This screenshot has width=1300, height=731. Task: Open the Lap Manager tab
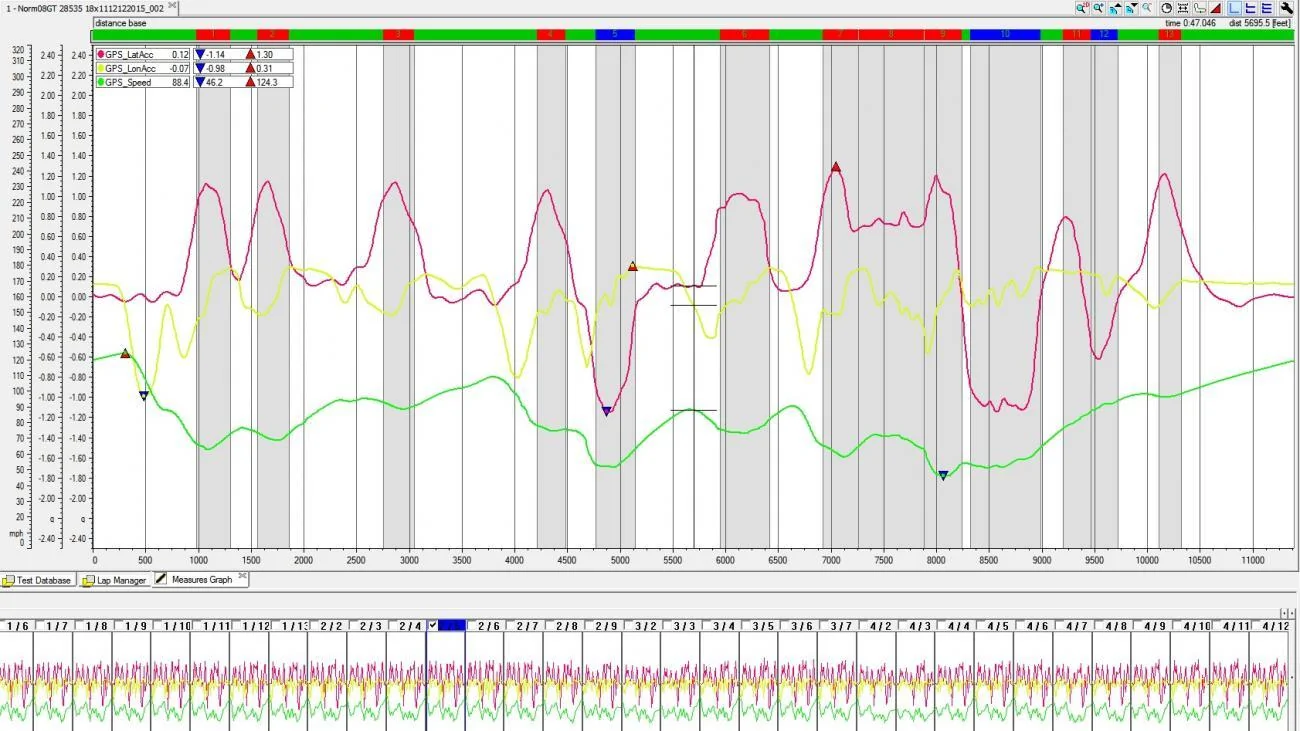pyautogui.click(x=114, y=580)
